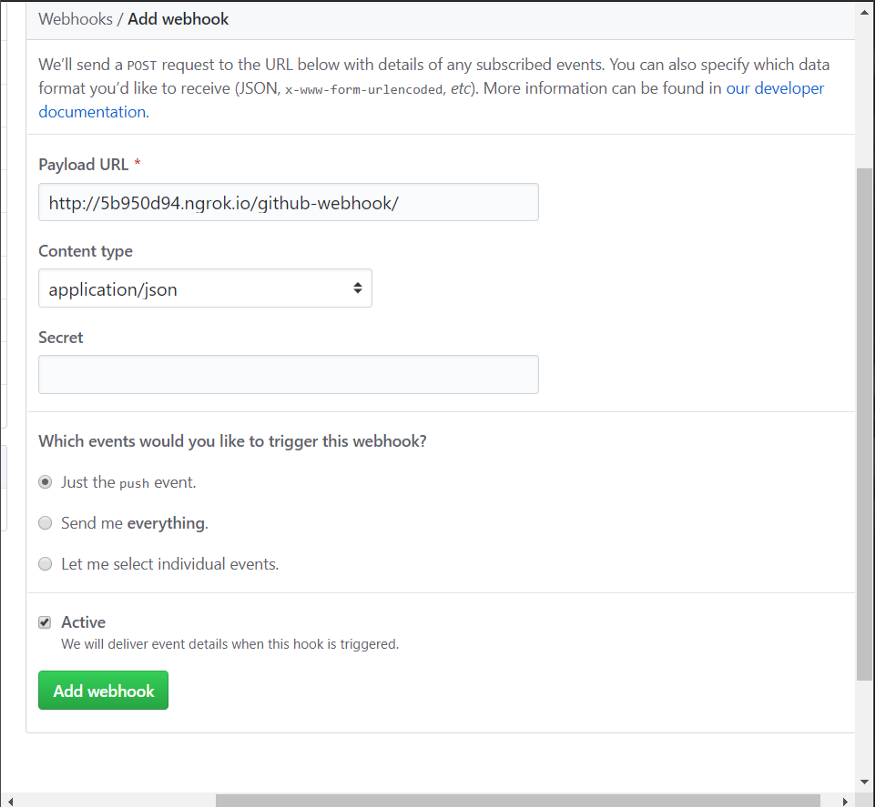
Task: Select "Let me select individual events"
Action: coord(45,564)
